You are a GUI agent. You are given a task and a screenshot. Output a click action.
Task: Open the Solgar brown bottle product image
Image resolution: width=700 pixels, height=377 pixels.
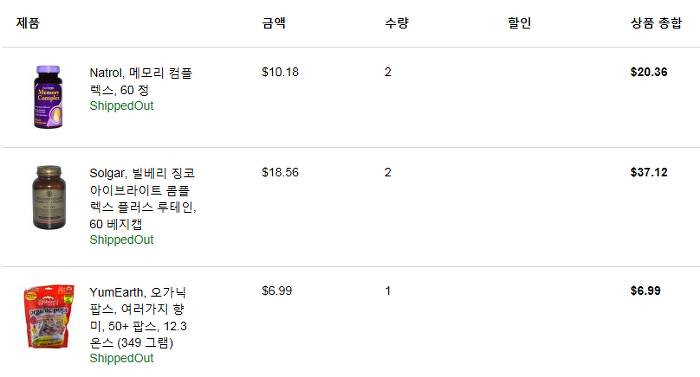(49, 197)
